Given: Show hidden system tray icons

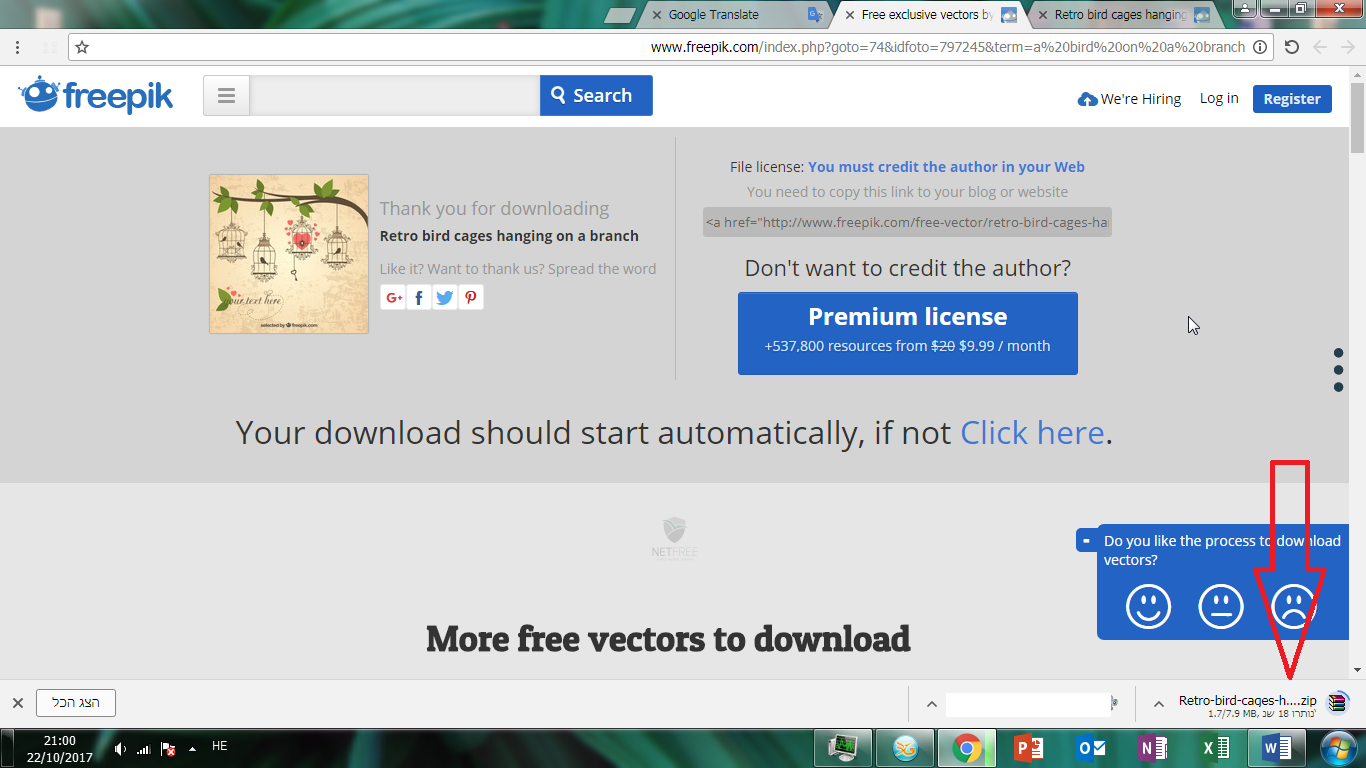Looking at the screenshot, I should pos(192,748).
